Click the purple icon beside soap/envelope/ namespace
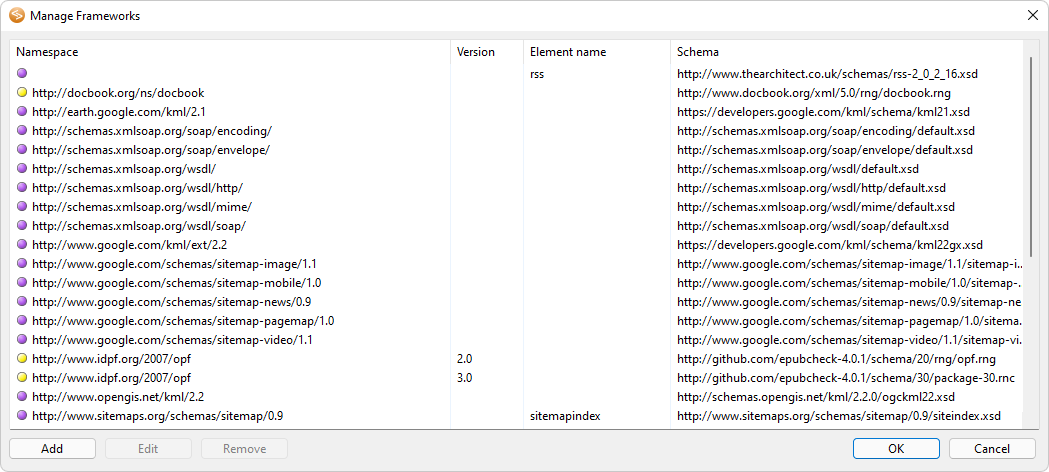This screenshot has width=1049, height=472. pyautogui.click(x=22, y=150)
